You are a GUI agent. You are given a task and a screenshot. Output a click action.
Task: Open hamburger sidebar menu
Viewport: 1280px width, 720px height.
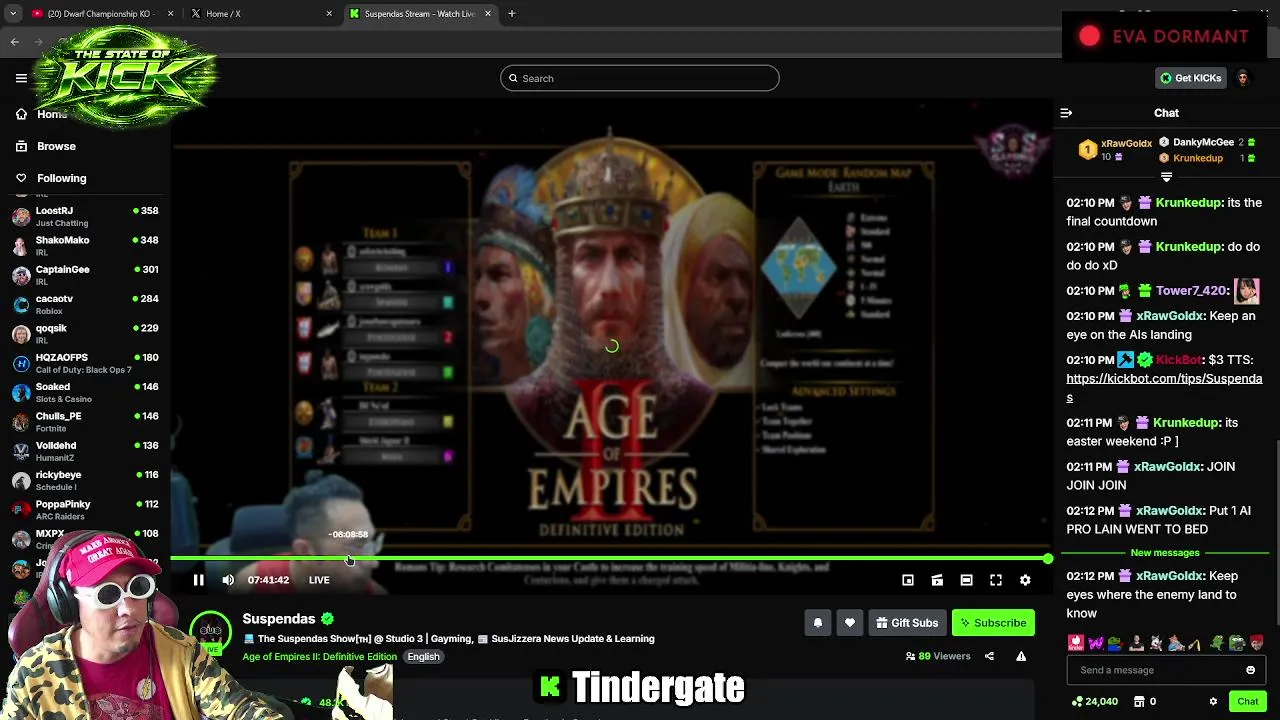pos(21,78)
